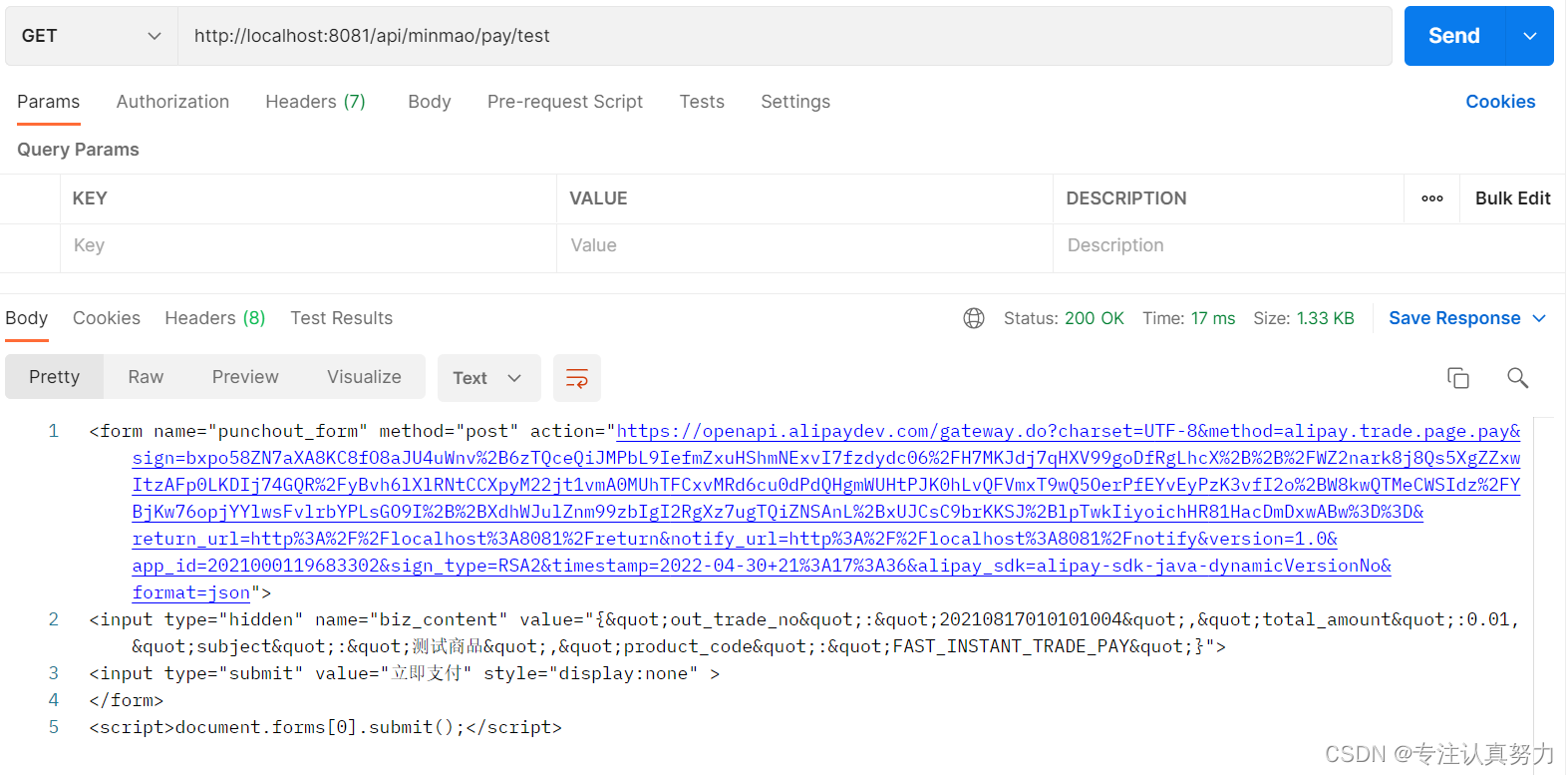
Task: Select the Pretty view
Action: (54, 377)
